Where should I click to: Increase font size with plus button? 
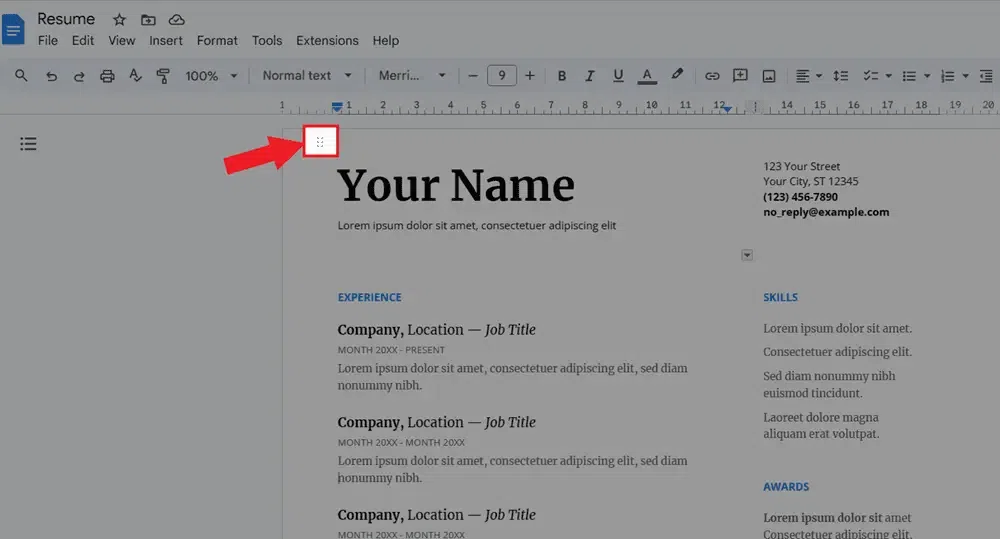pos(530,76)
